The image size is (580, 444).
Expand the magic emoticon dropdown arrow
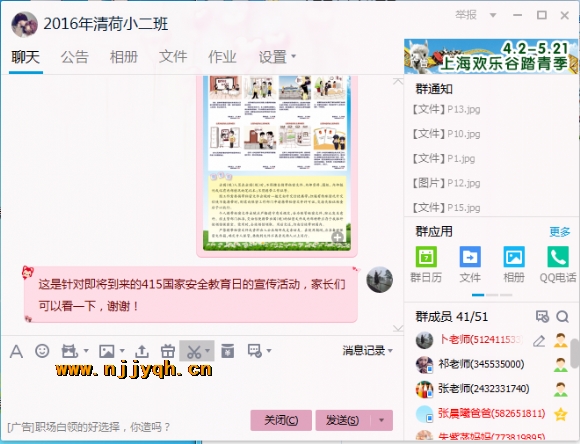(x=86, y=350)
